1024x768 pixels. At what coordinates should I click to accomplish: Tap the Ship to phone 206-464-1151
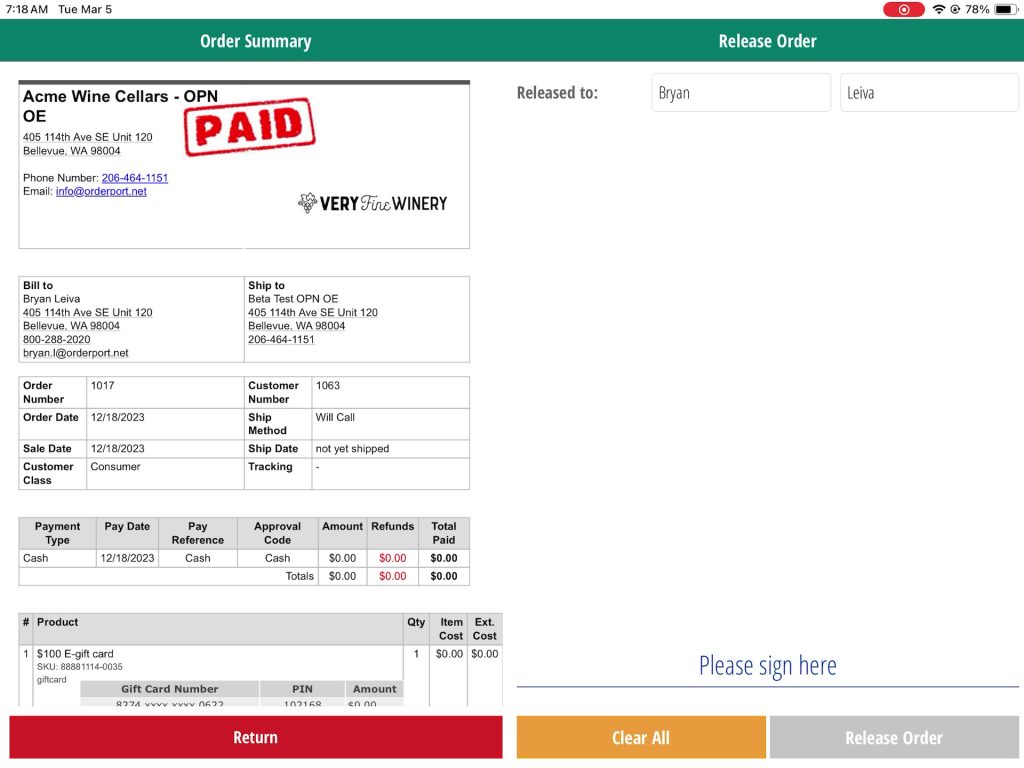(281, 340)
